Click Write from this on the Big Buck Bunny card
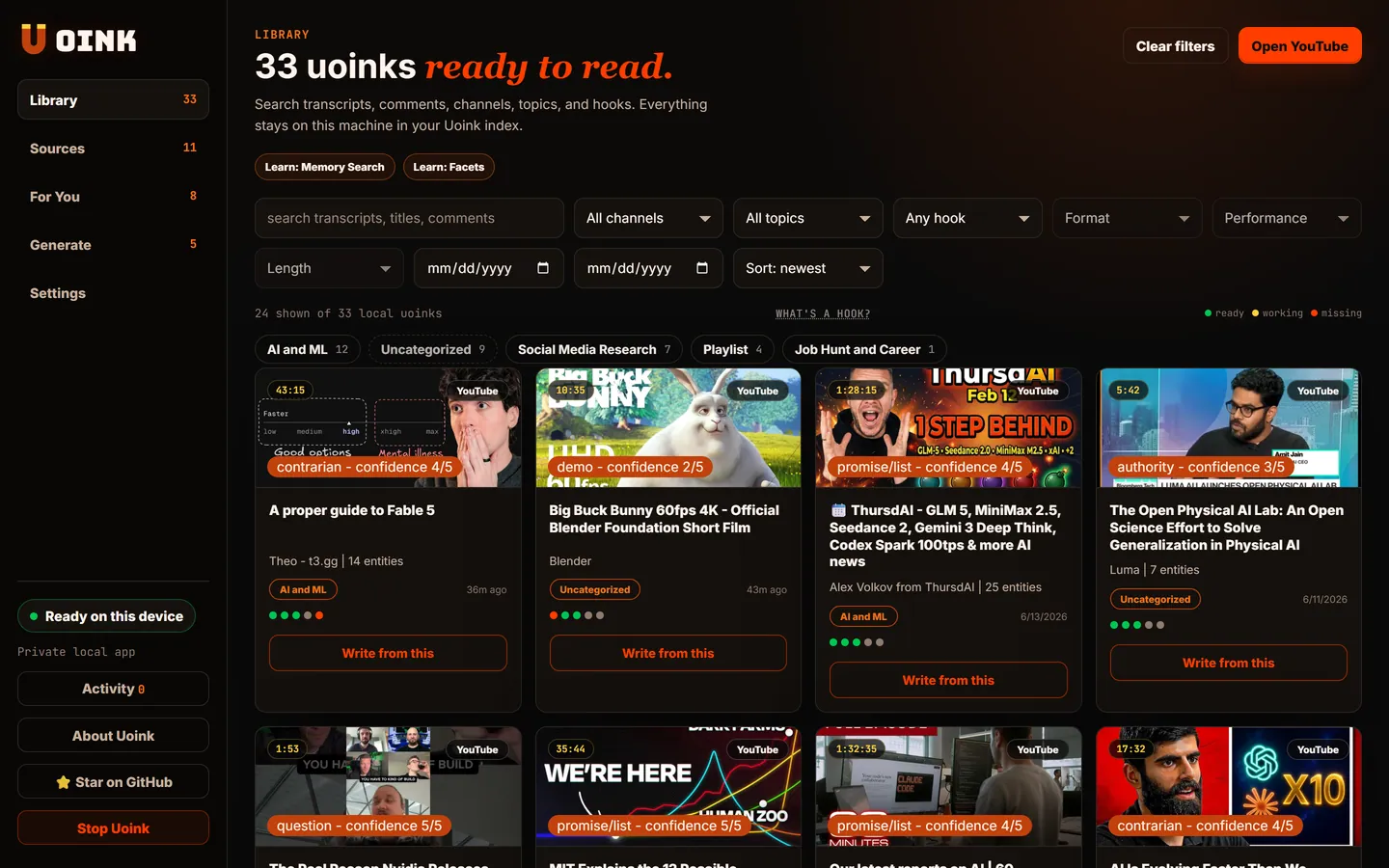The height and width of the screenshot is (868, 1389). [668, 653]
